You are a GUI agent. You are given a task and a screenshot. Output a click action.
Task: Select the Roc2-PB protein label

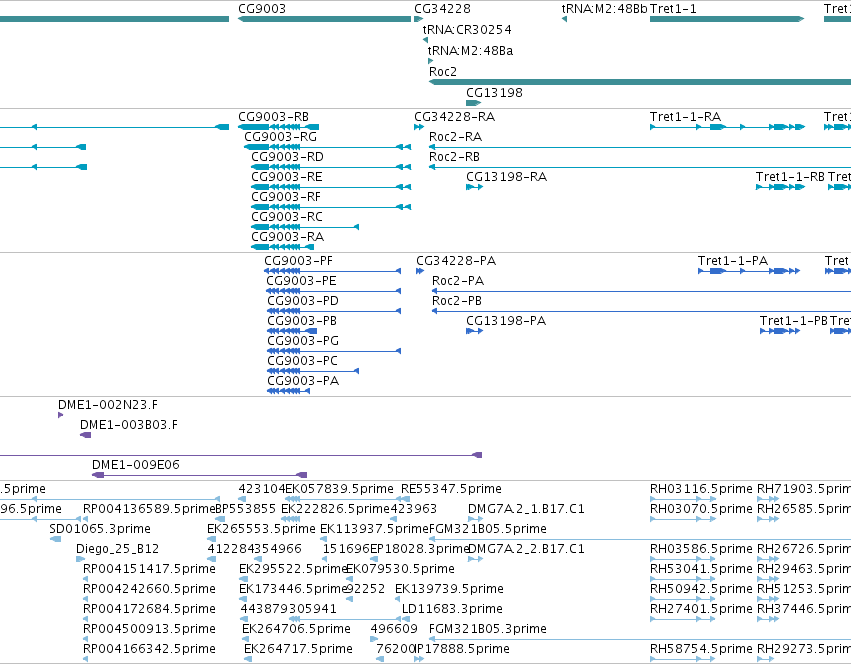(x=457, y=301)
